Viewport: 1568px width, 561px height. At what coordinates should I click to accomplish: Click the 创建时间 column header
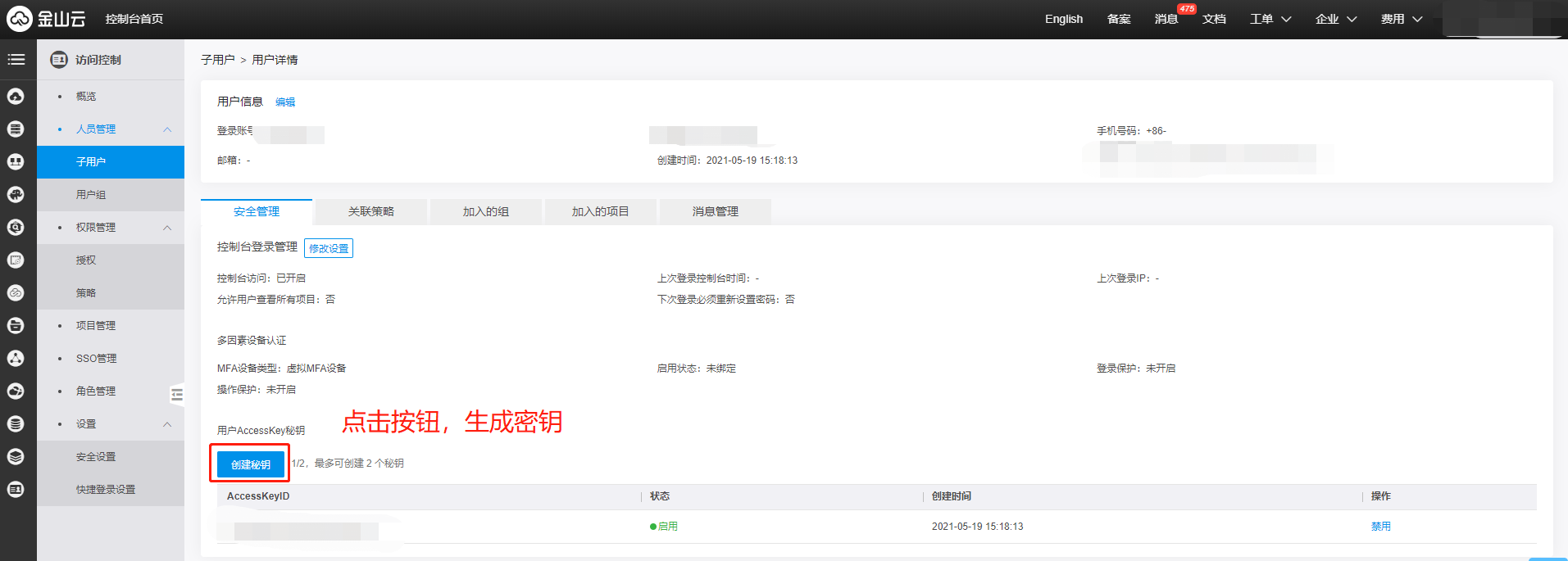click(952, 496)
